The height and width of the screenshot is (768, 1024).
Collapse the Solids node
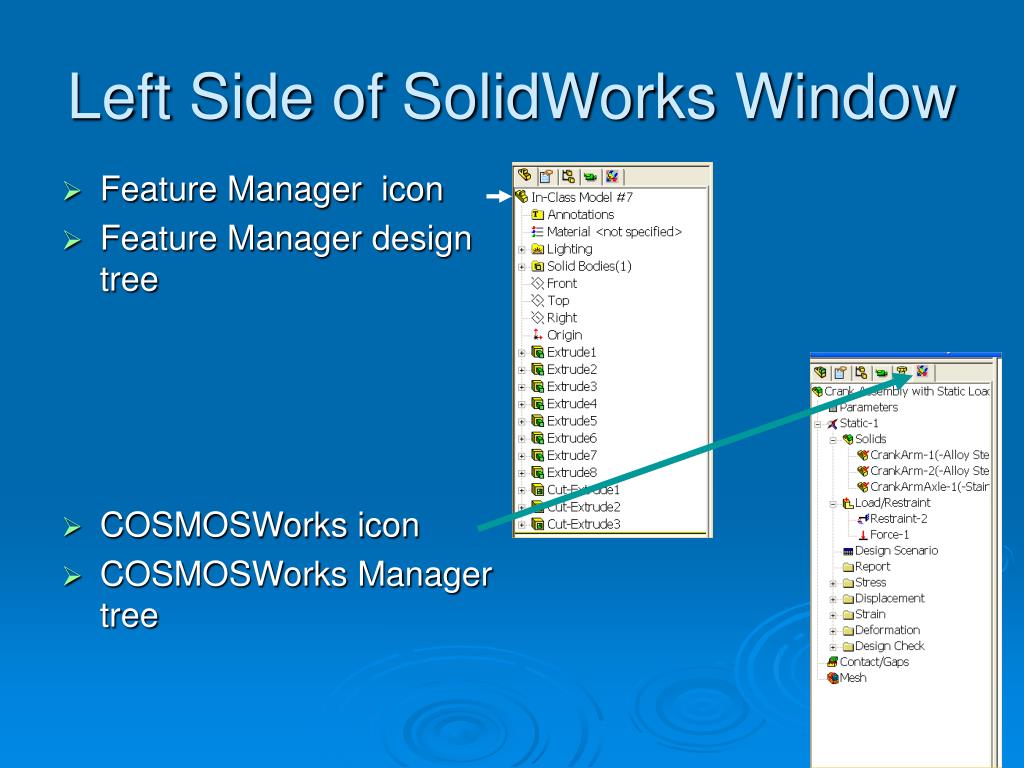click(x=833, y=440)
